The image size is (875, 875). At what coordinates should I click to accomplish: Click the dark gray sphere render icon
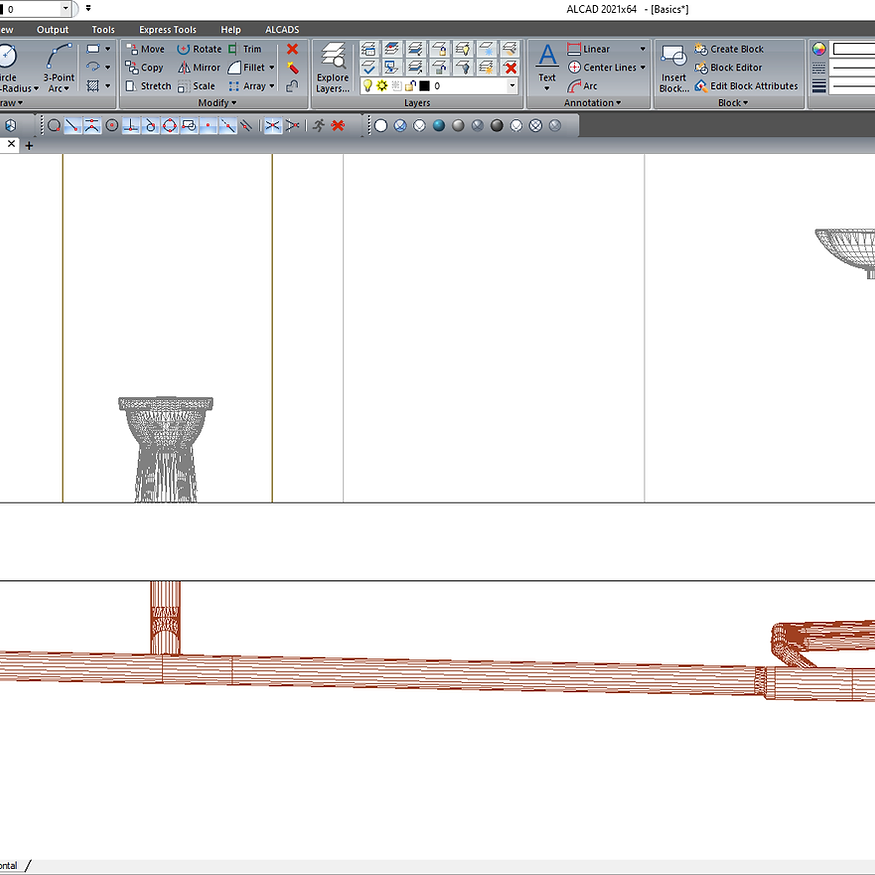pyautogui.click(x=497, y=126)
